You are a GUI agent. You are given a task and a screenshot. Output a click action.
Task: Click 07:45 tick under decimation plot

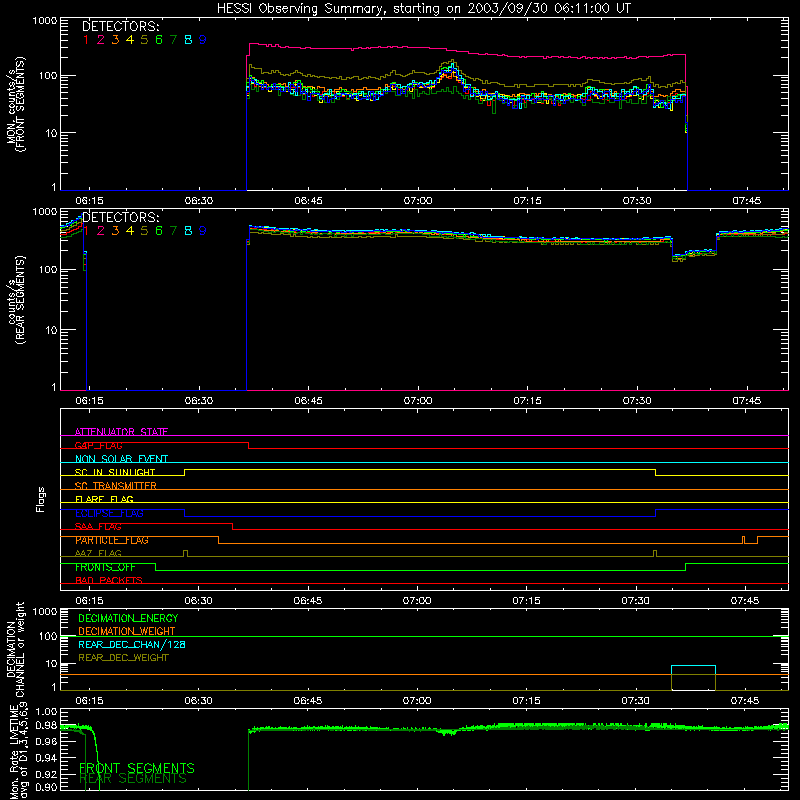[745, 701]
